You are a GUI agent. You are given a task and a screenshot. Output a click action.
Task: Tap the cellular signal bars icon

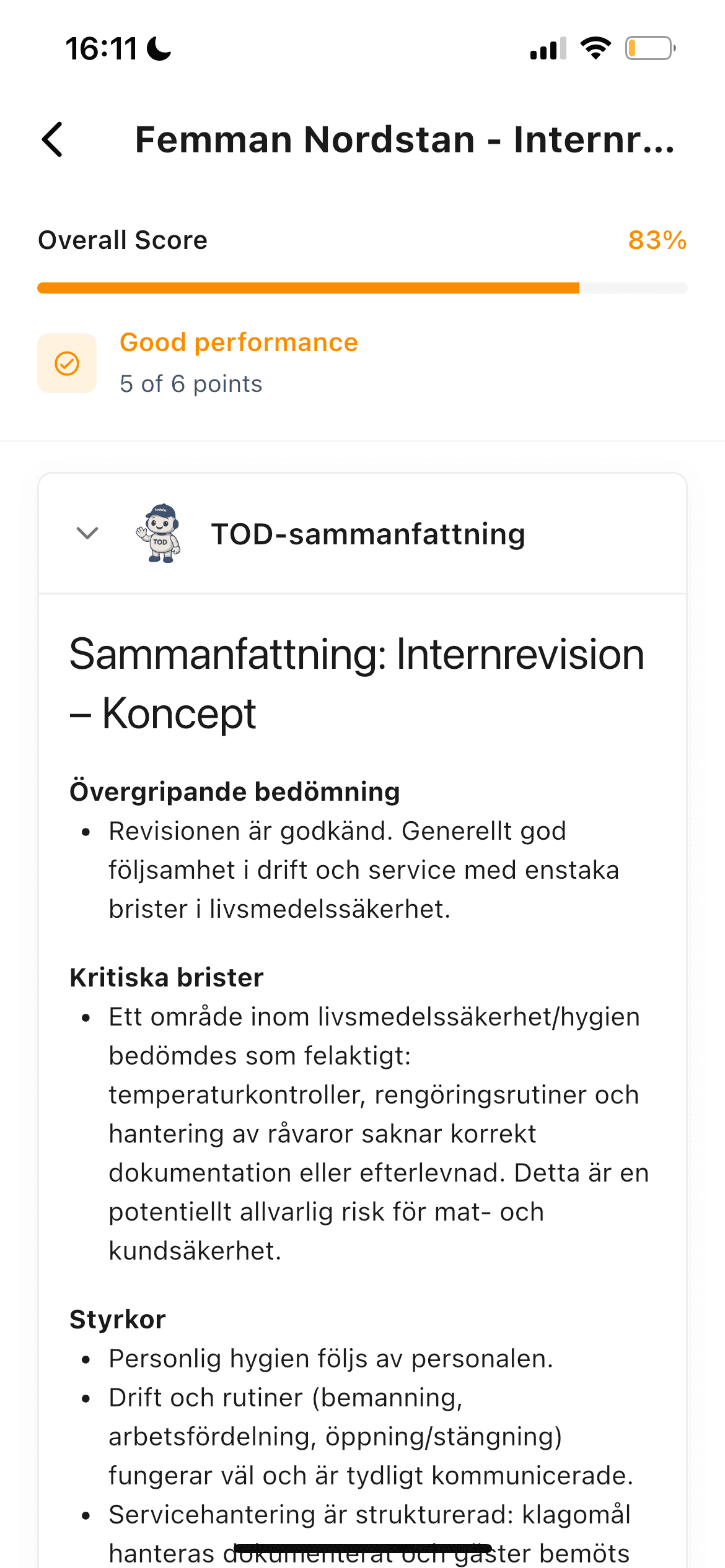pos(546,50)
